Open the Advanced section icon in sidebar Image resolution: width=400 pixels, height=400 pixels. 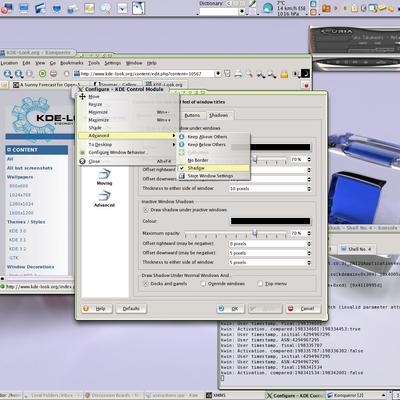point(104,199)
